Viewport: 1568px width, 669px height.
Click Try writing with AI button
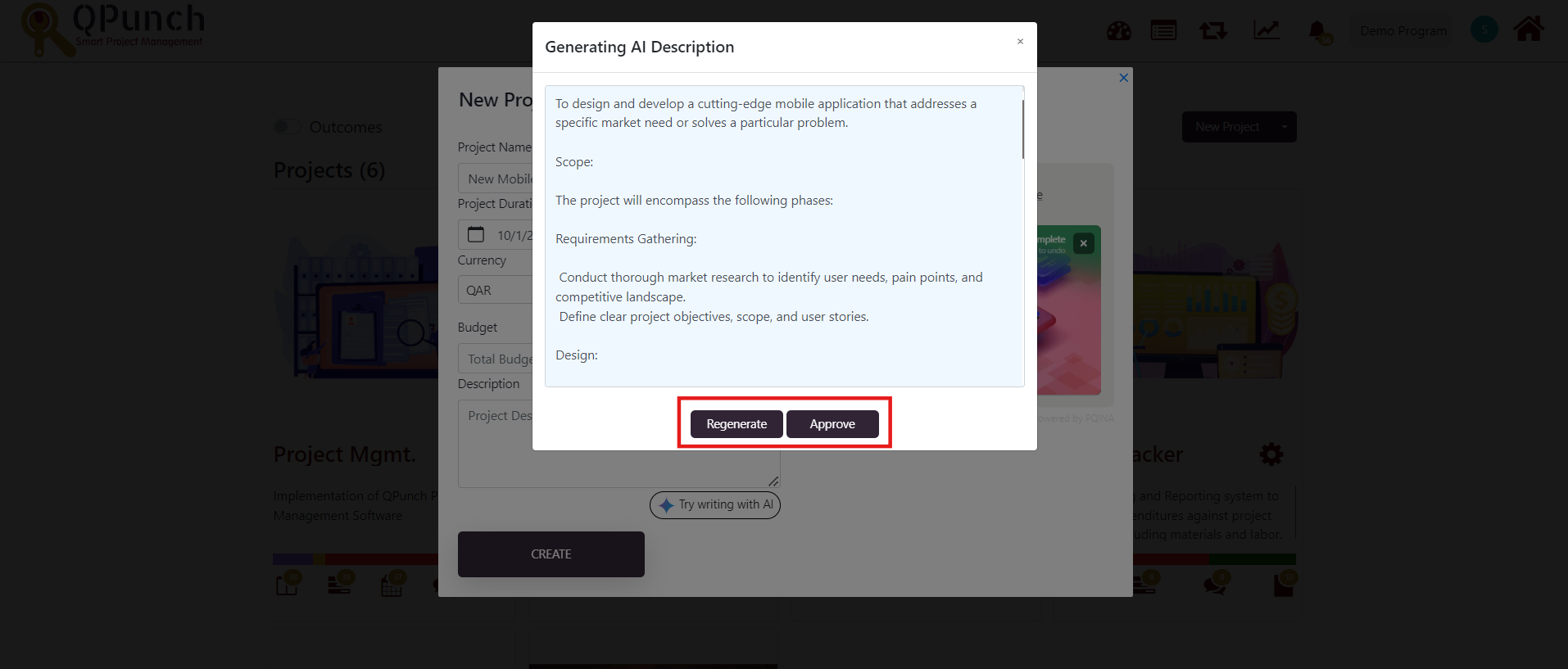(x=715, y=504)
